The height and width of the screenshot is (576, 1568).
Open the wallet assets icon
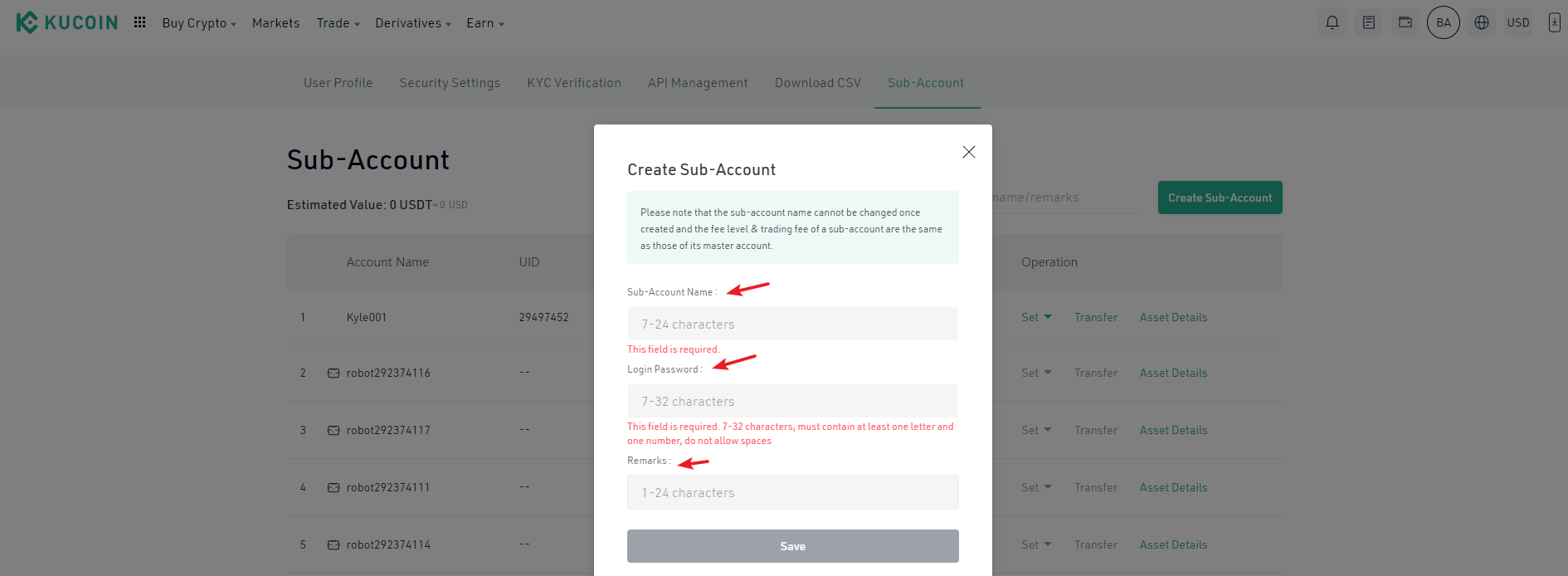click(1405, 22)
